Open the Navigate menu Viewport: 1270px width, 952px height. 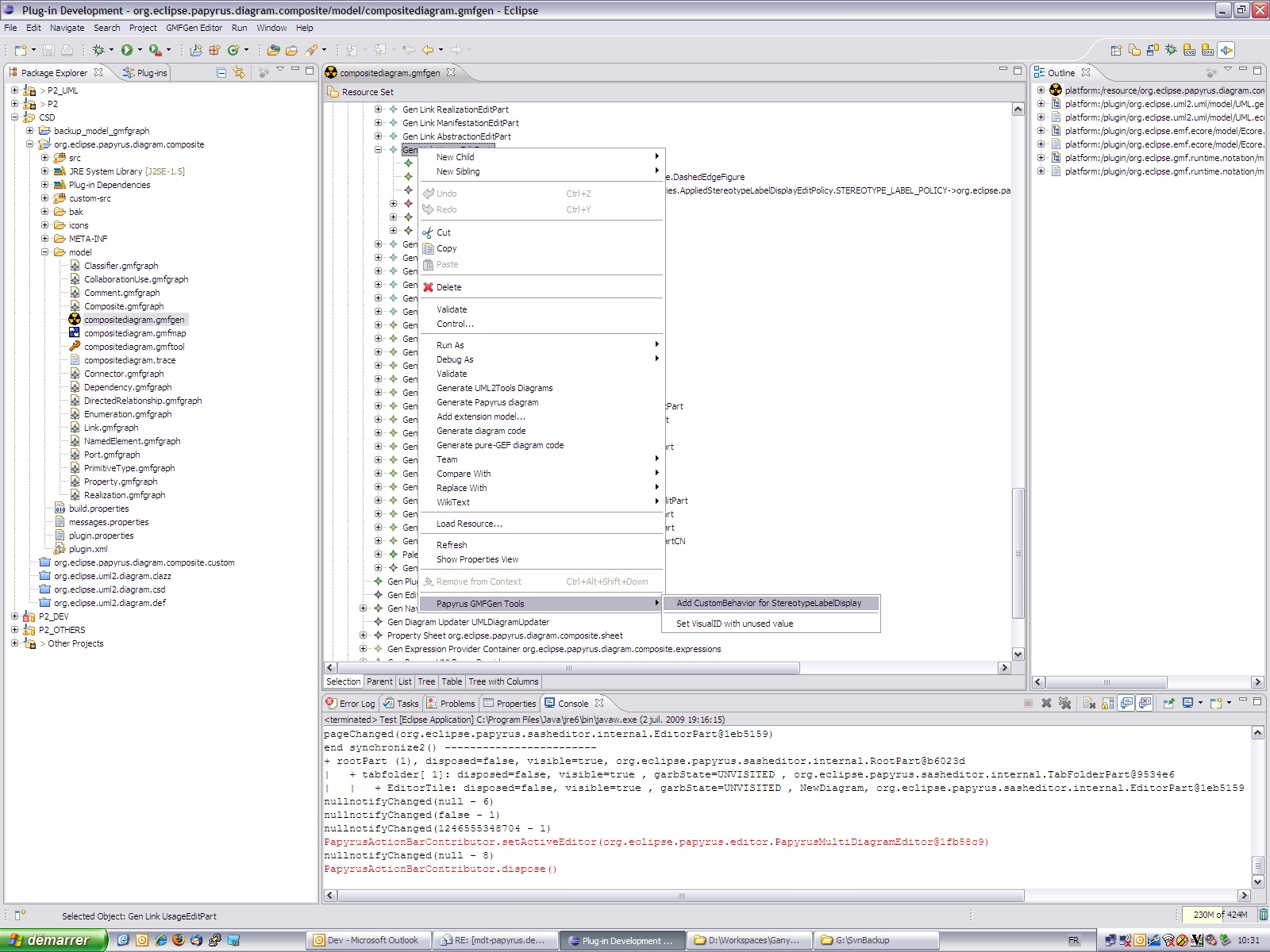(x=67, y=28)
